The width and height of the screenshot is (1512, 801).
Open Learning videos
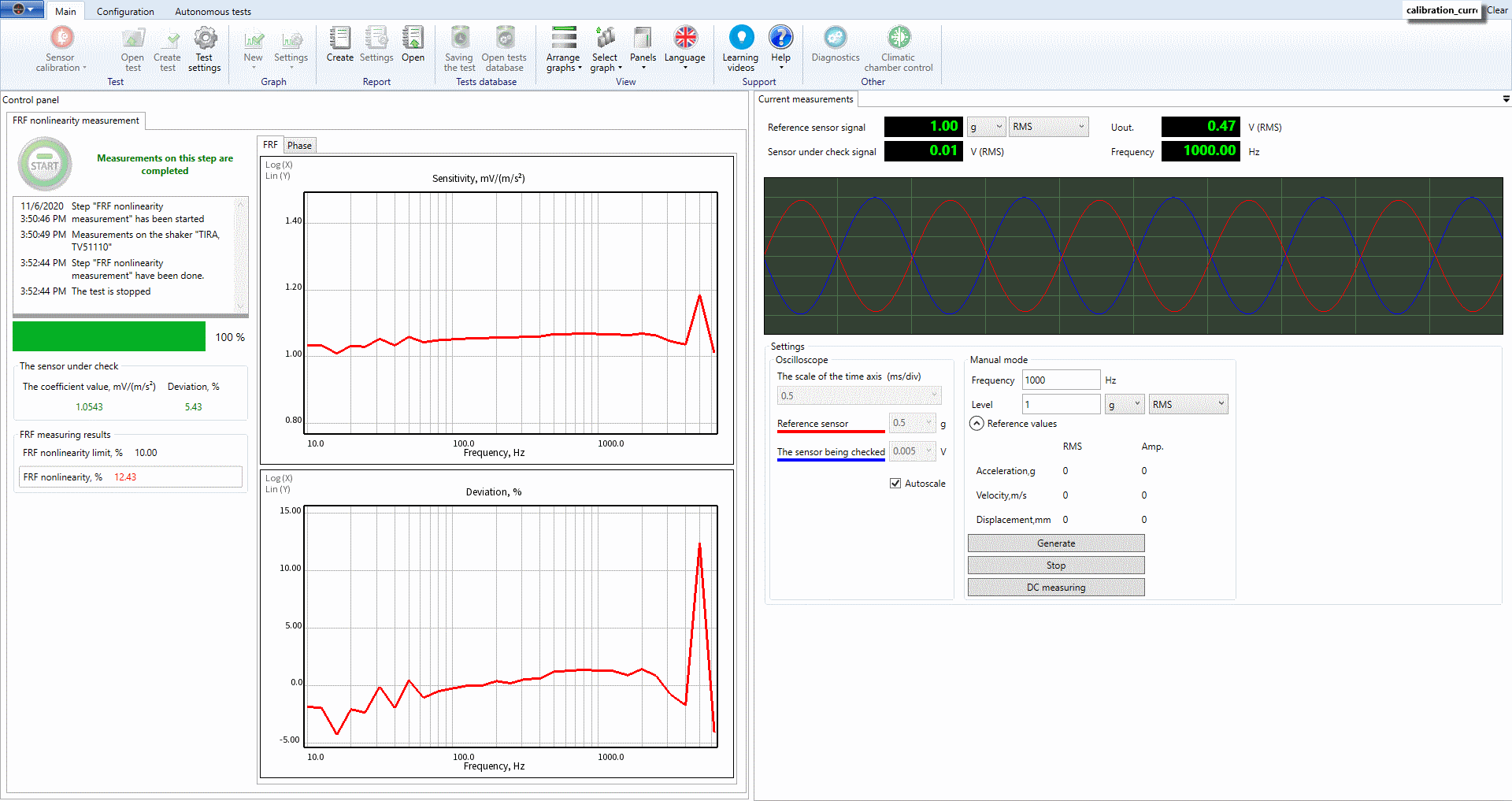740,37
